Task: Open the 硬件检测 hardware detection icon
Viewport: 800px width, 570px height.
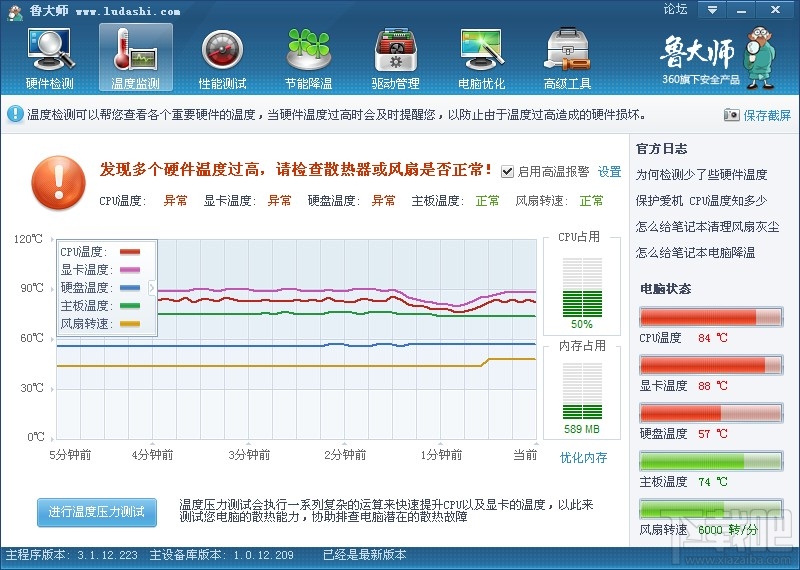Action: [49, 49]
